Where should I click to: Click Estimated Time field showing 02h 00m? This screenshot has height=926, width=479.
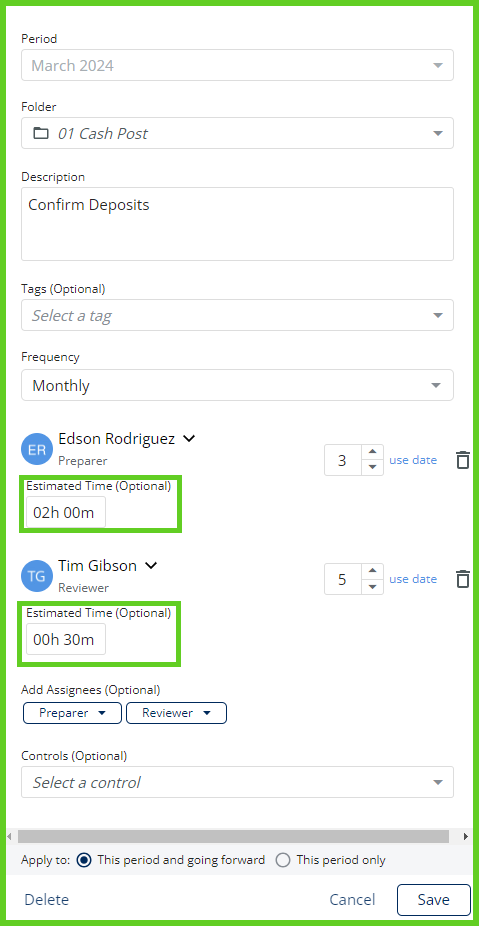coord(66,512)
